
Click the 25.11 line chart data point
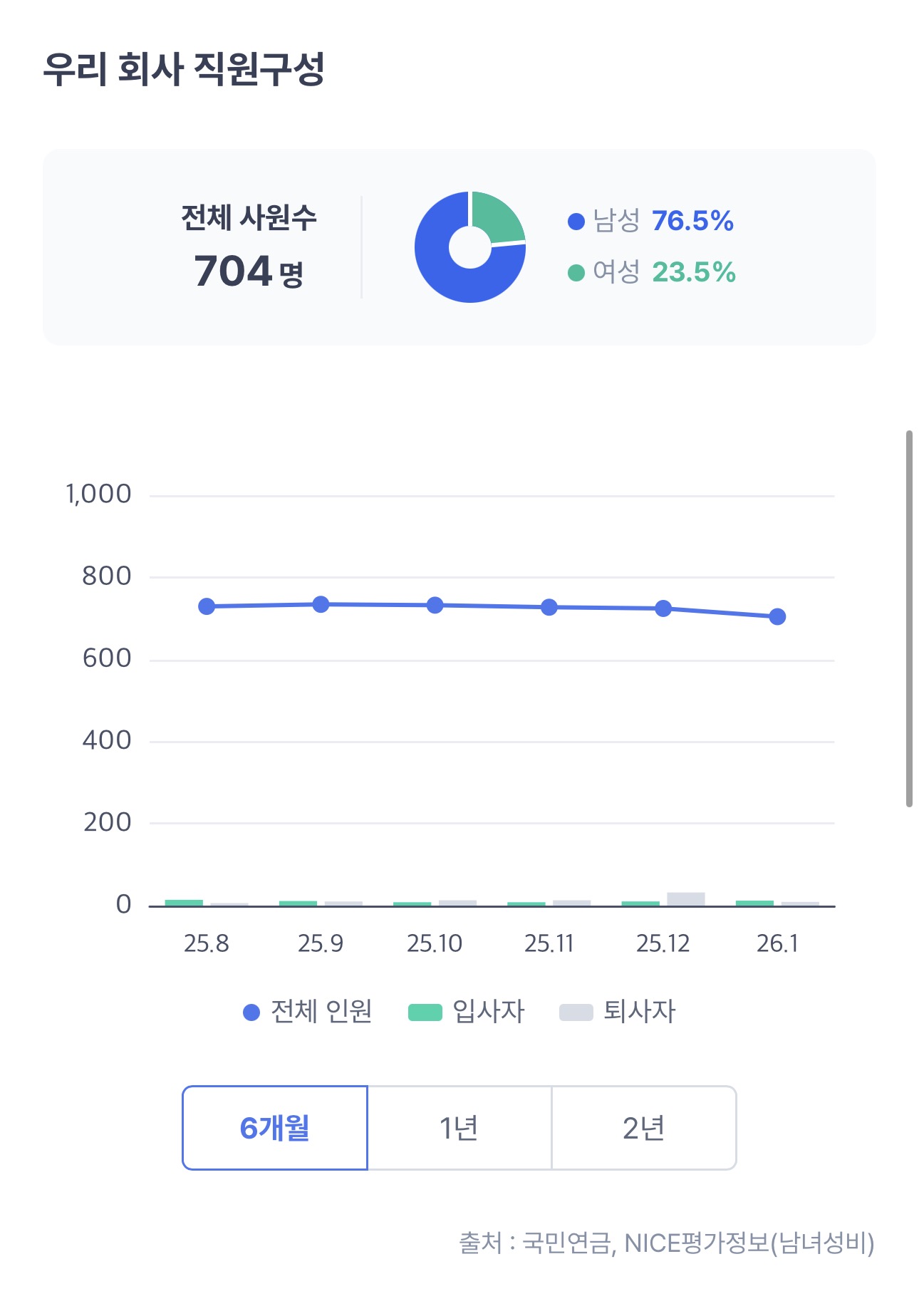coord(549,607)
